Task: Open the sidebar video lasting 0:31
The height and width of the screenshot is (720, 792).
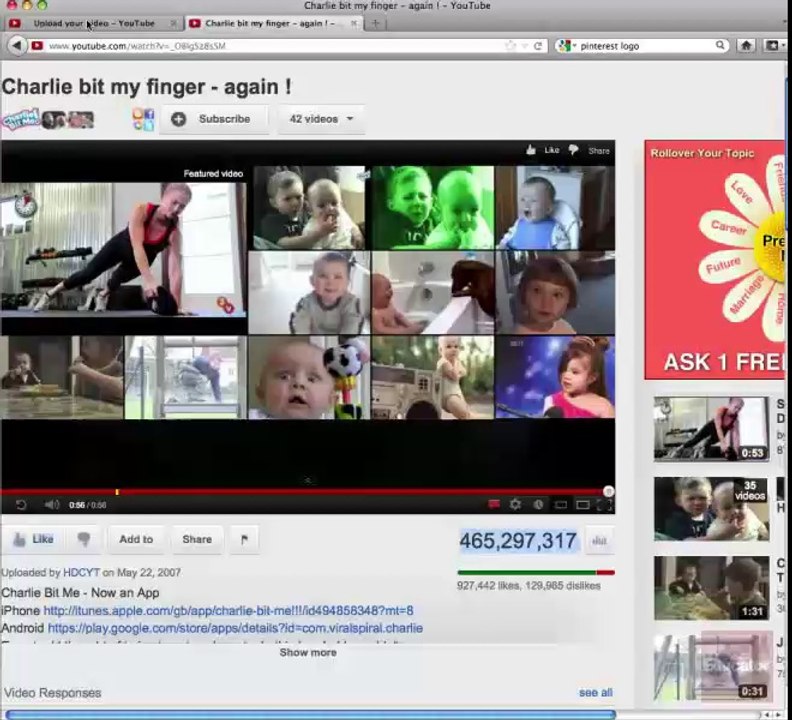Action: (711, 667)
